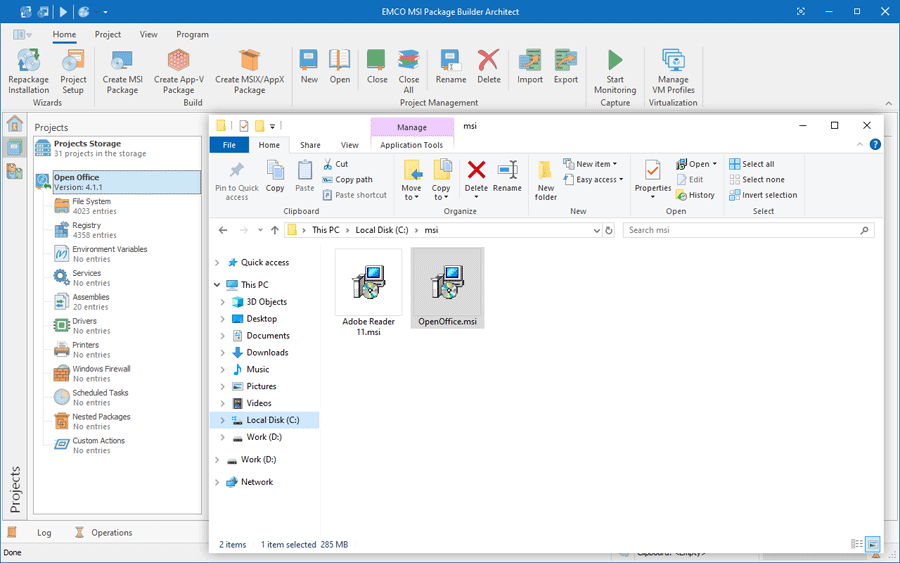Image resolution: width=900 pixels, height=563 pixels.
Task: Click Close All projects
Action: click(408, 71)
